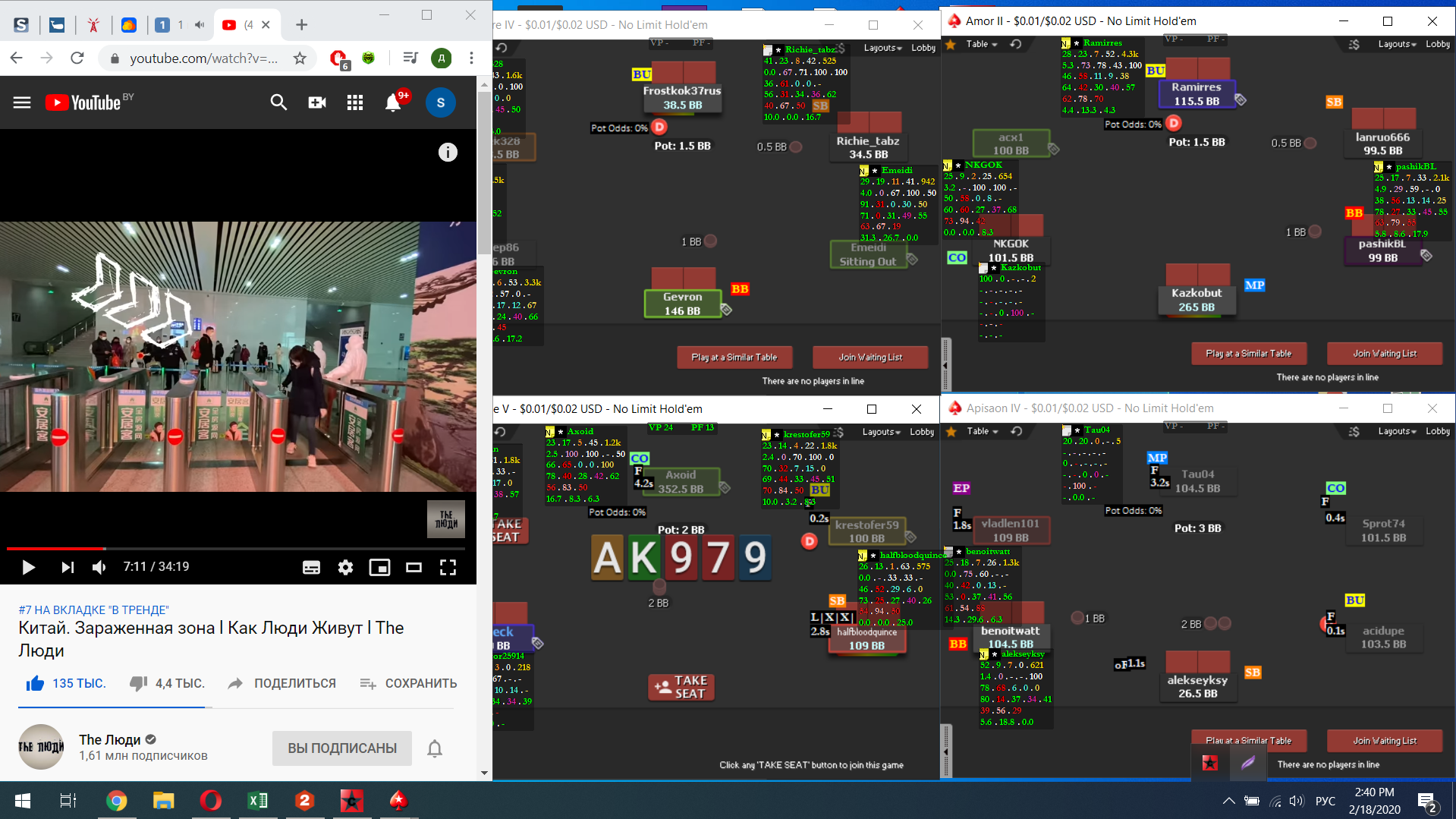Bookmark page with Chrome star icon
The width and height of the screenshot is (1456, 819).
tap(300, 58)
